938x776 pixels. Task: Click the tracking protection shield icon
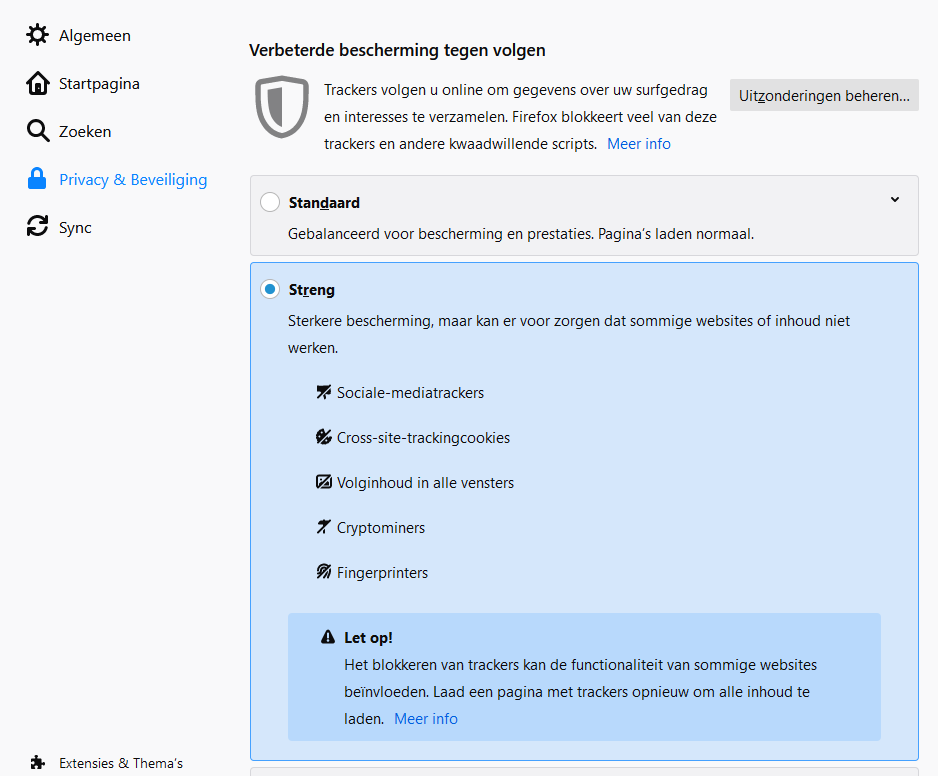pyautogui.click(x=282, y=106)
